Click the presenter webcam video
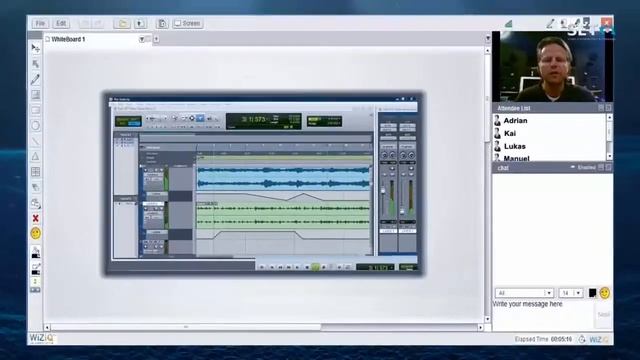The width and height of the screenshot is (640, 360). [x=552, y=67]
